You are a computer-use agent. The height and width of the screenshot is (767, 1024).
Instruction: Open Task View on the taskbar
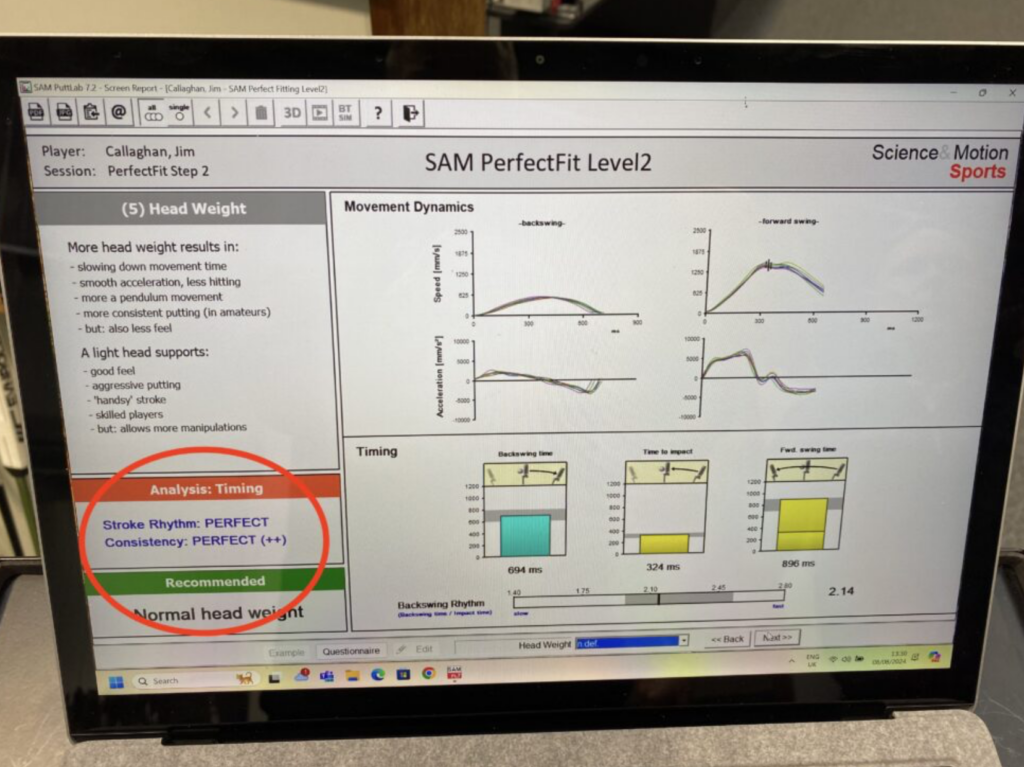pos(274,679)
